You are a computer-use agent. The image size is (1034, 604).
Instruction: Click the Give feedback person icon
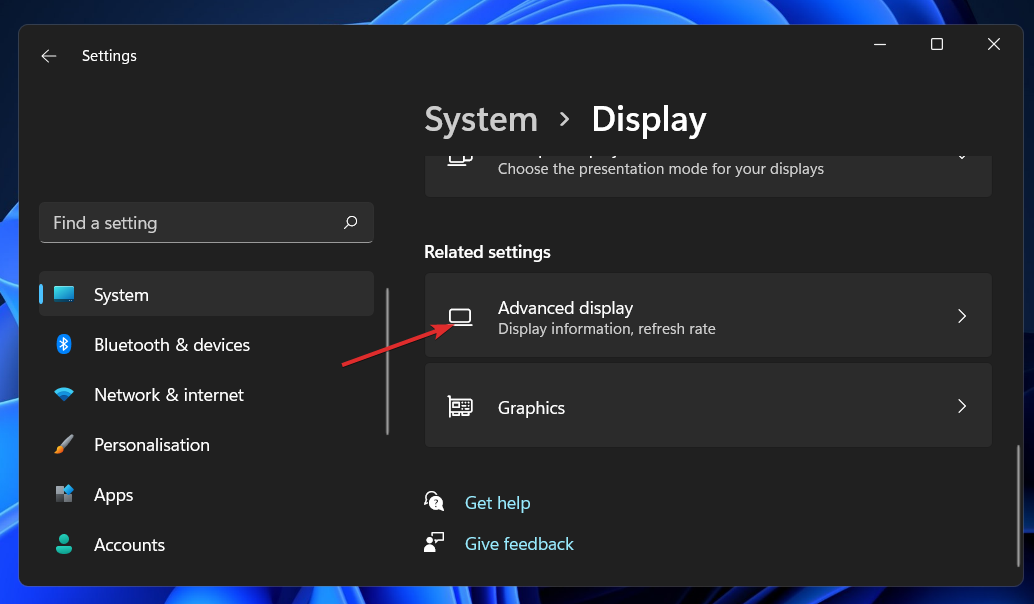[x=434, y=543]
